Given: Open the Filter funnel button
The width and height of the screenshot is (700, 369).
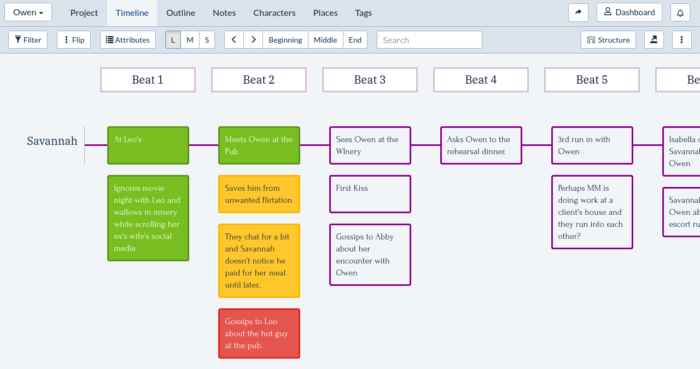Looking at the screenshot, I should [x=28, y=40].
